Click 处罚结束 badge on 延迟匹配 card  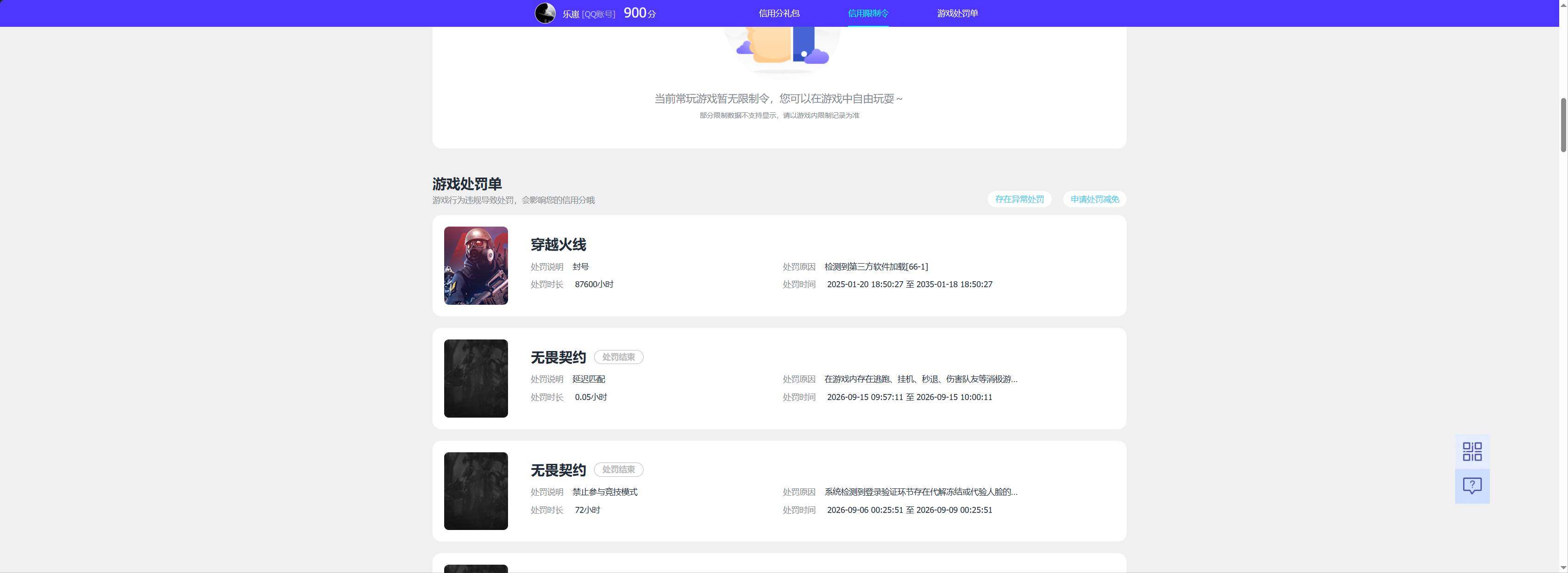619,357
